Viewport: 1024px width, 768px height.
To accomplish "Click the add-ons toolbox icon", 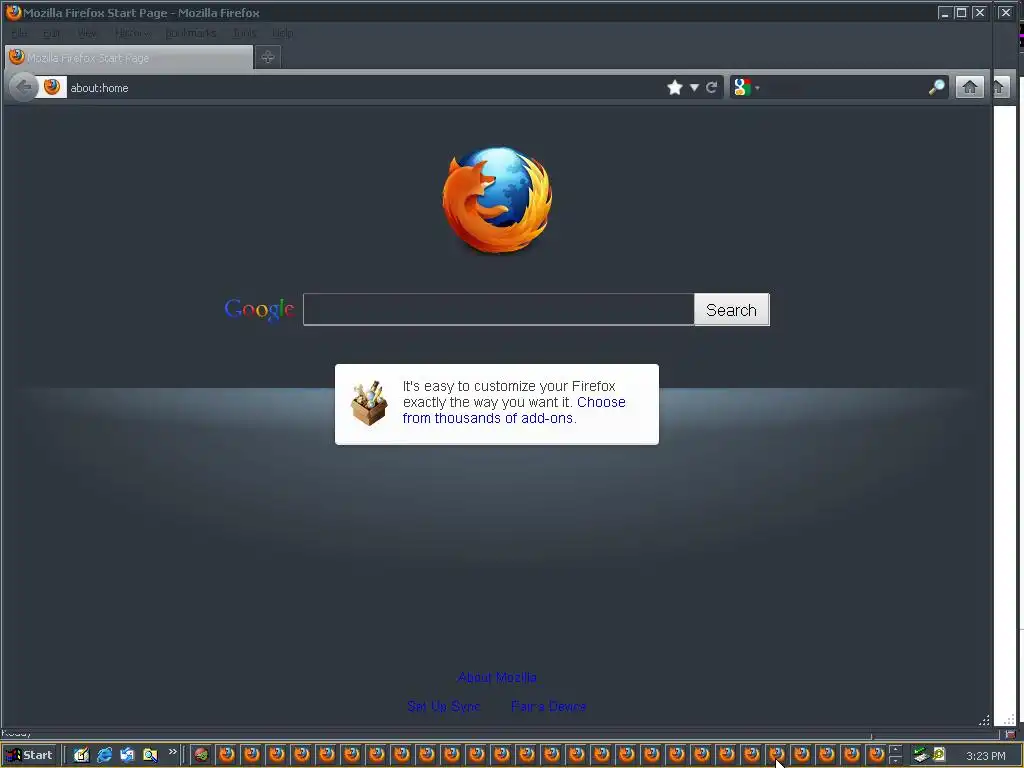I will point(369,404).
